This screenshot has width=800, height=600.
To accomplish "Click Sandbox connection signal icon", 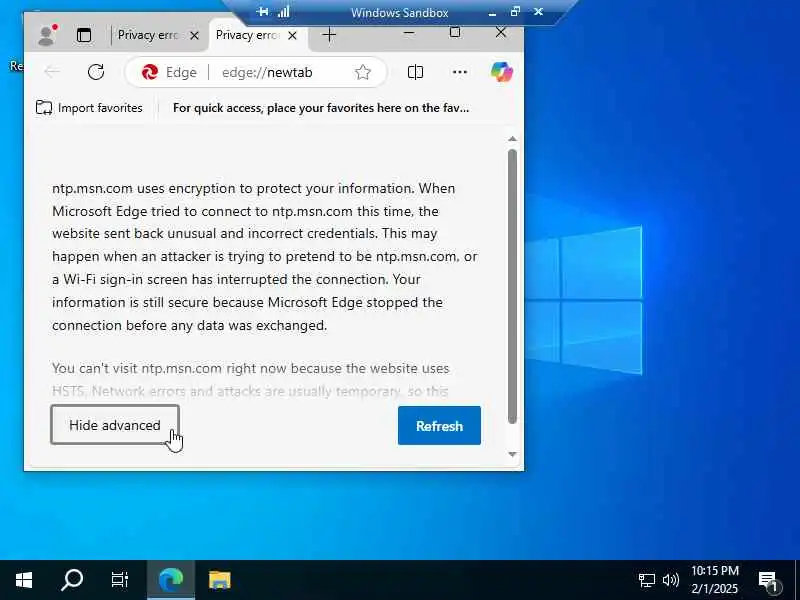I will [284, 11].
